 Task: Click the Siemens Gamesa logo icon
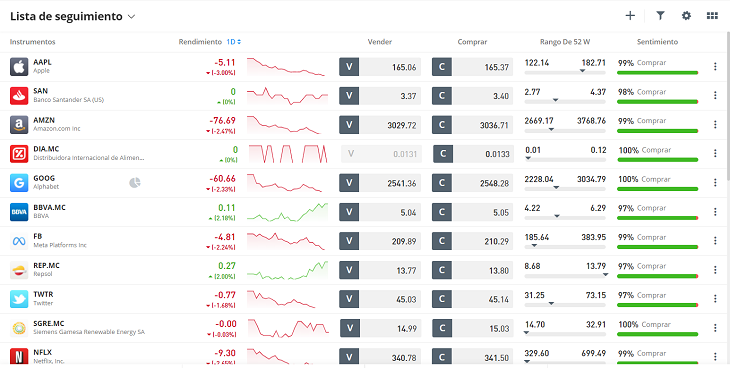pyautogui.click(x=19, y=328)
